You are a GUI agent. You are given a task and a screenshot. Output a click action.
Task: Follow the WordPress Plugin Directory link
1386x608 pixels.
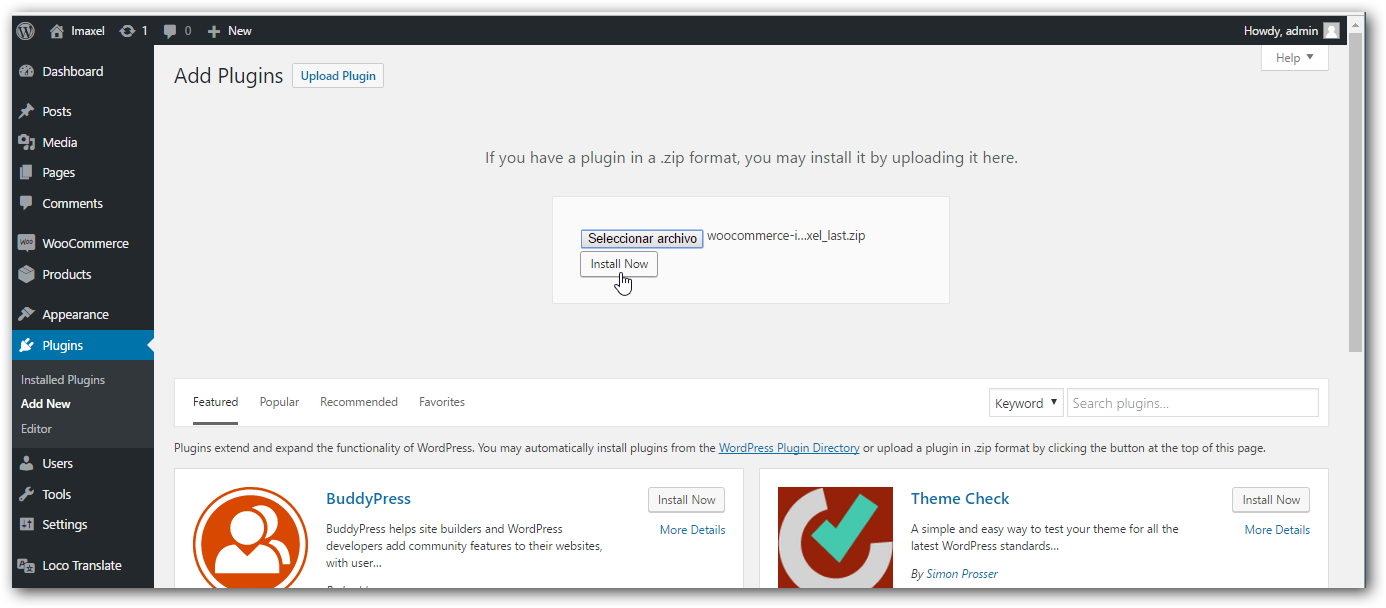point(789,448)
